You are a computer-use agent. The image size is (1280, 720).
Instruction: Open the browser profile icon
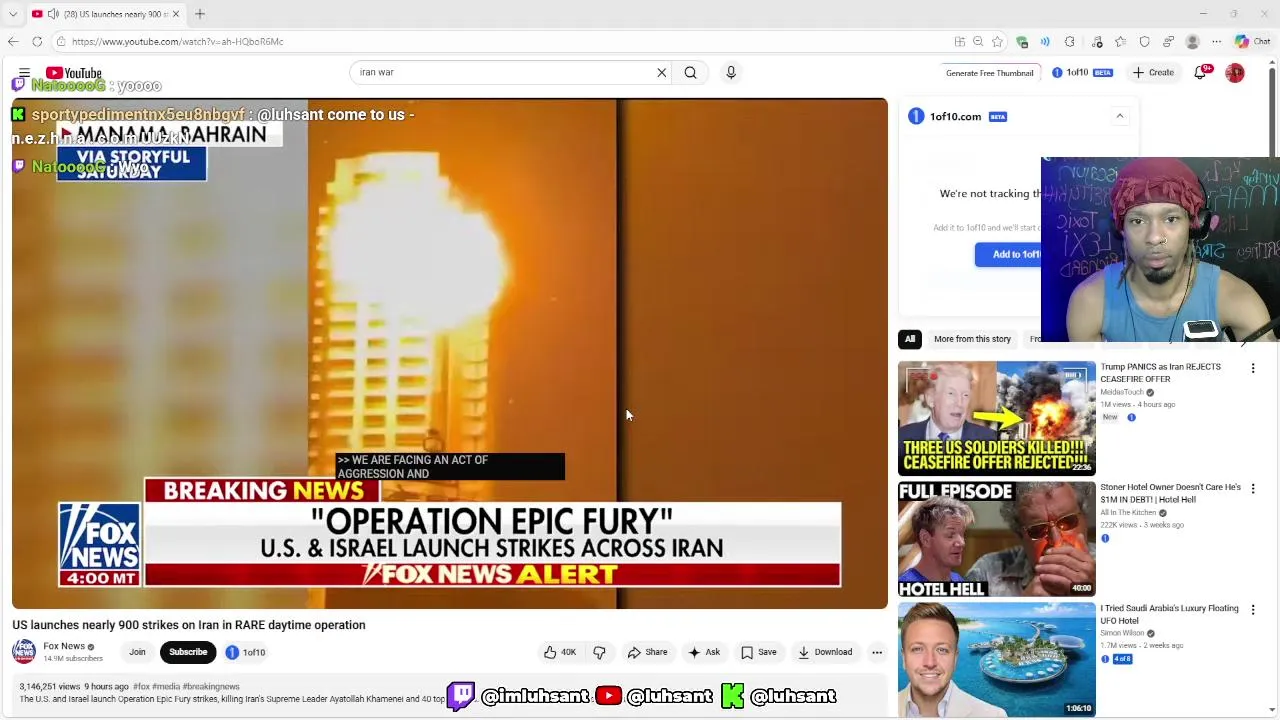[1192, 41]
